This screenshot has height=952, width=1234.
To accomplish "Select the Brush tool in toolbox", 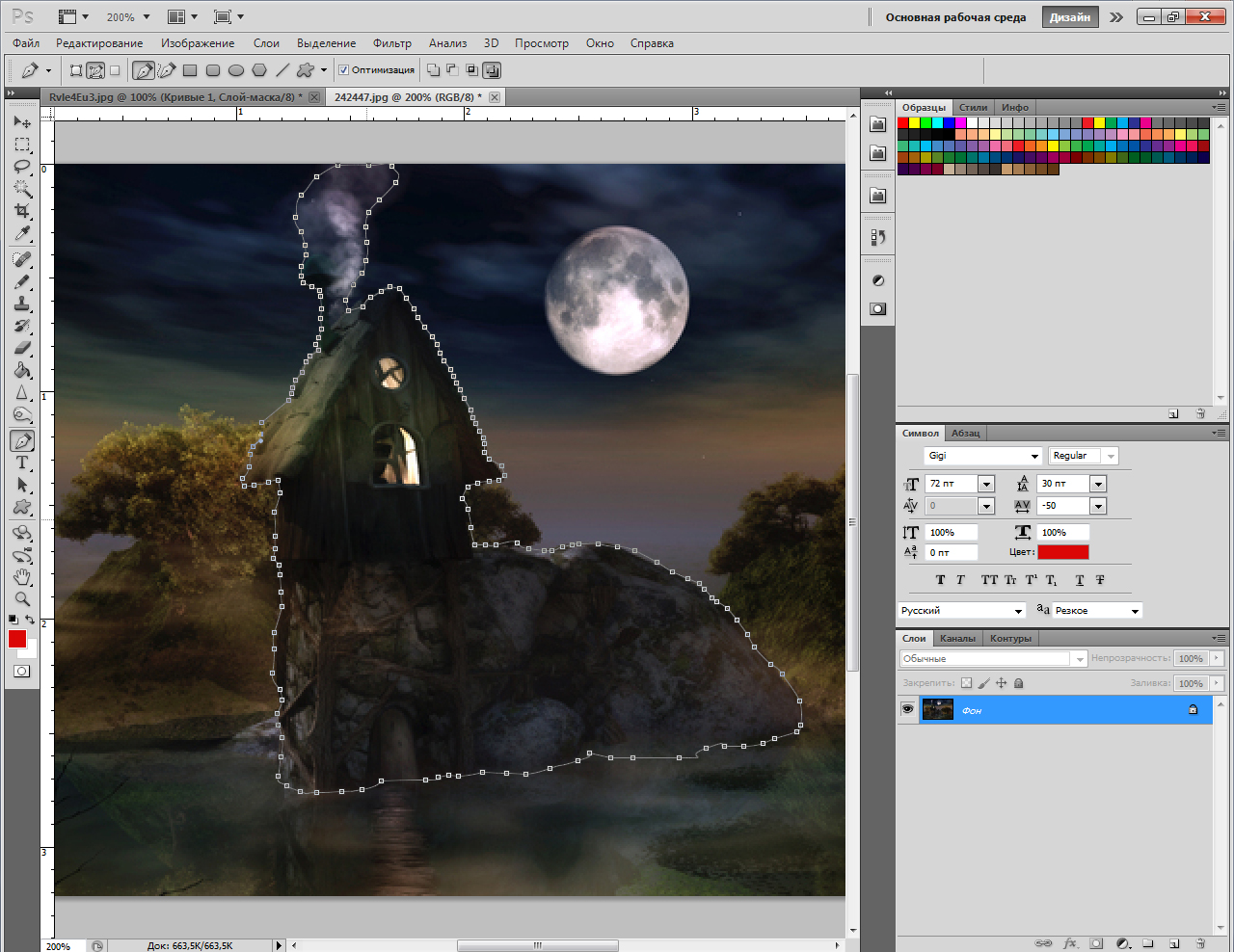I will (x=22, y=282).
